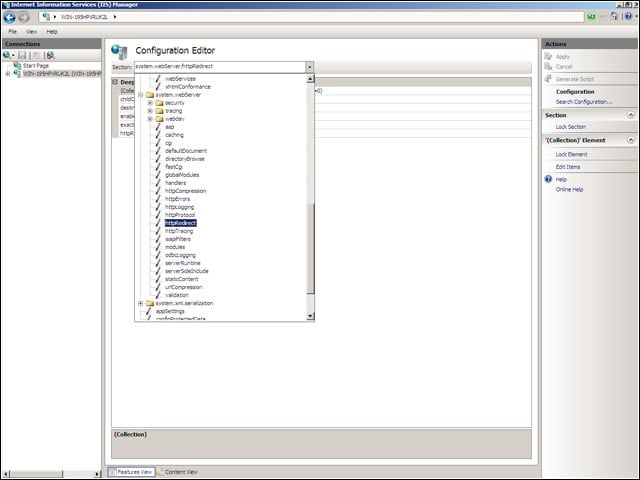
Task: Select Start Page in Connections tree
Action: [x=36, y=65]
